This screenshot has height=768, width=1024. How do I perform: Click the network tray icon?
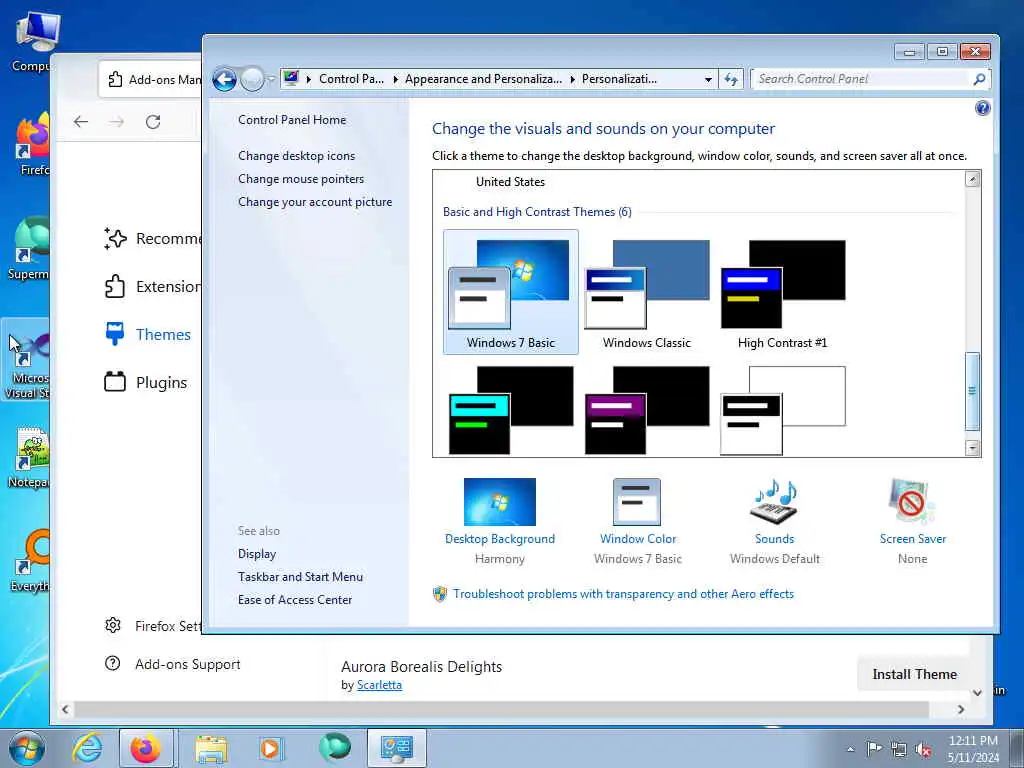tap(899, 750)
